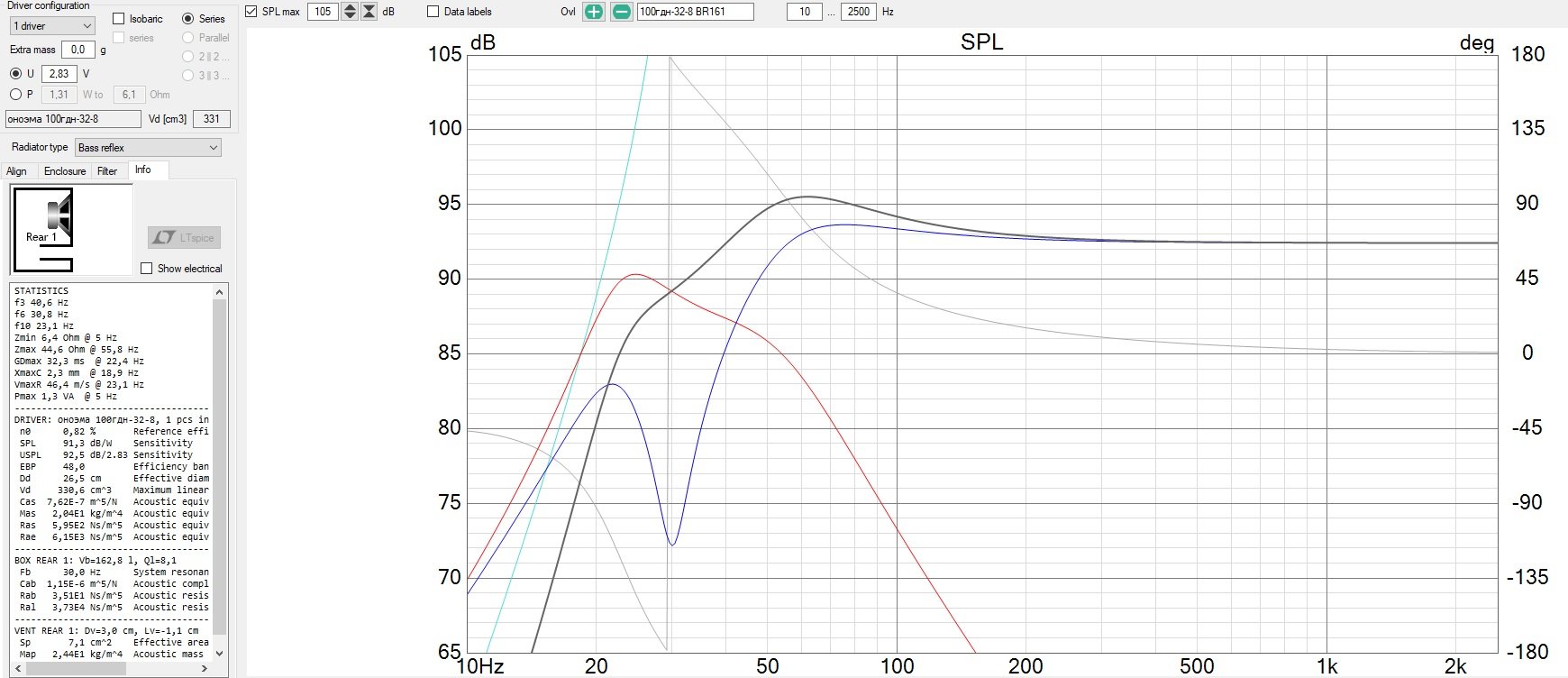Click the overlay name field 100гдн-32-8 BR161
The image size is (1568, 678).
tap(695, 12)
